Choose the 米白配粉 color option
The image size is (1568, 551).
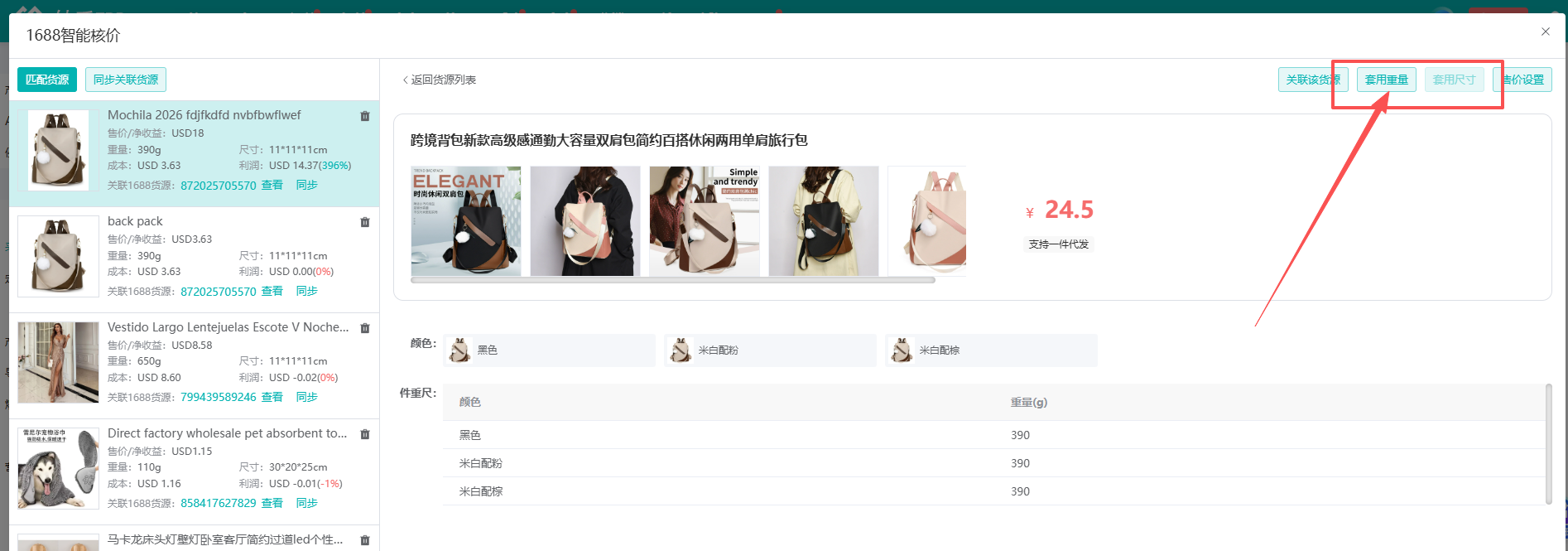click(771, 350)
